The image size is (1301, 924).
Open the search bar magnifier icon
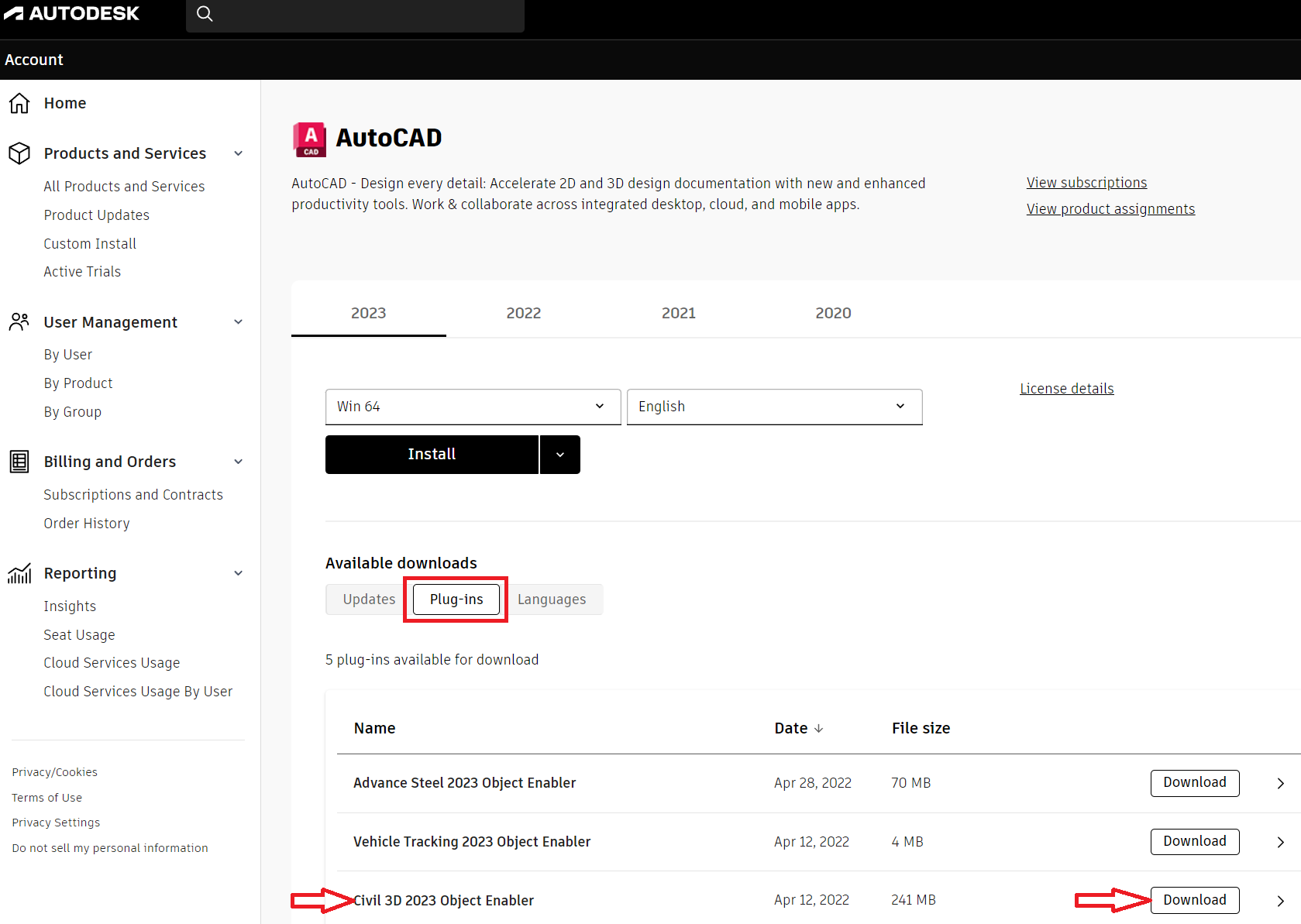(x=205, y=14)
